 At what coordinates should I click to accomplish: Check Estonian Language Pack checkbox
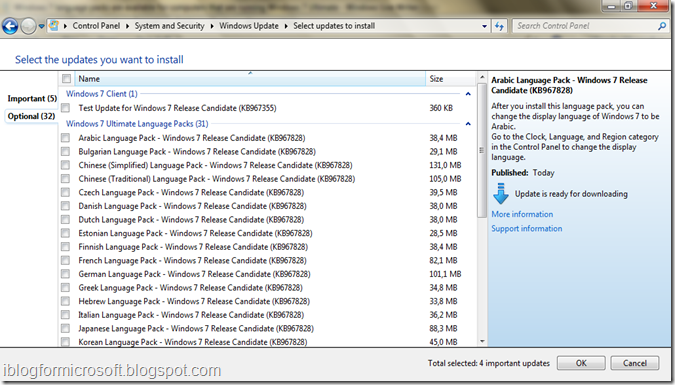(65, 233)
